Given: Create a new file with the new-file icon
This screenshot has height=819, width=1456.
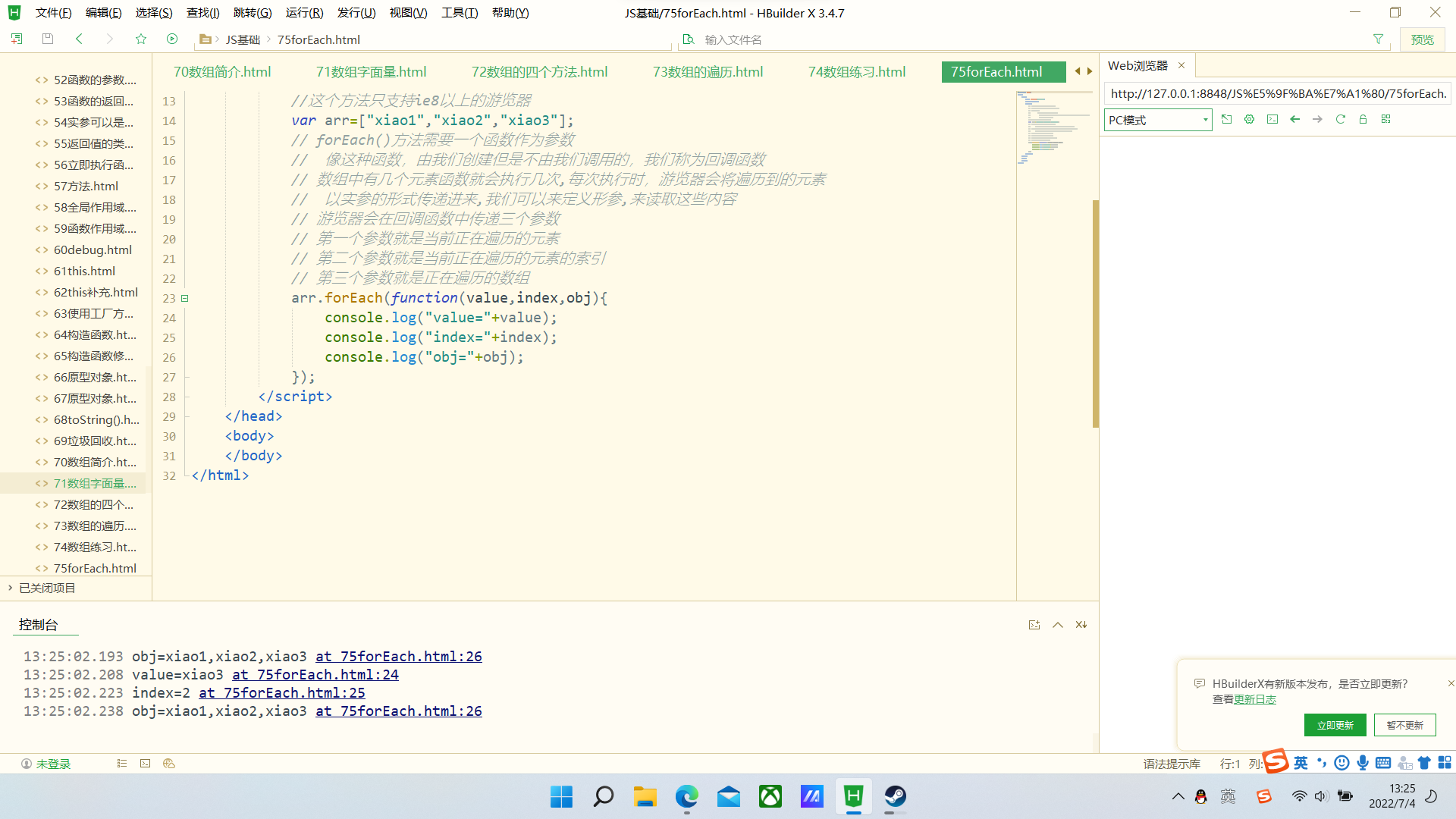Looking at the screenshot, I should [x=16, y=39].
